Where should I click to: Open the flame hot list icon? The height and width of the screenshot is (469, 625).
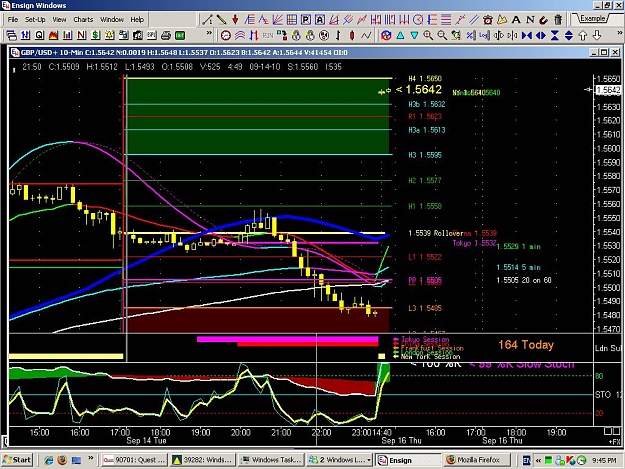(x=53, y=35)
